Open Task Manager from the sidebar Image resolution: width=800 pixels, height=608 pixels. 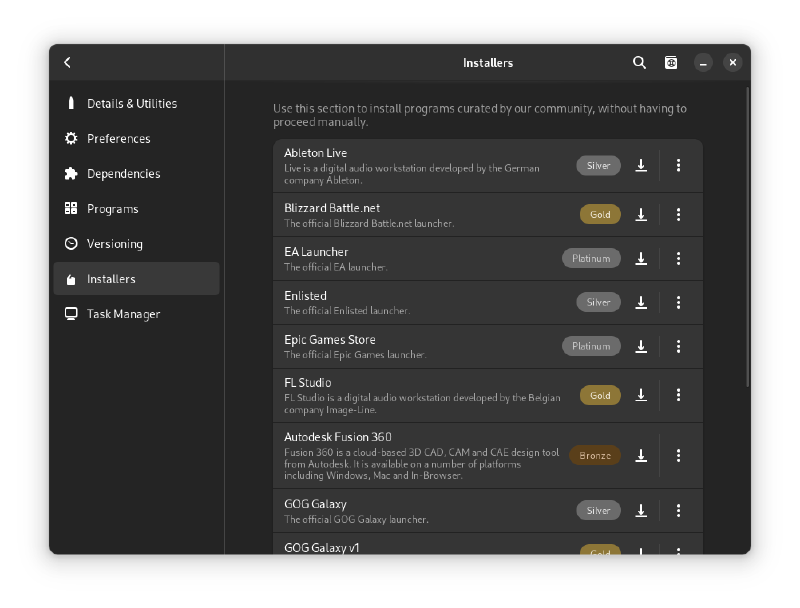[x=123, y=314]
